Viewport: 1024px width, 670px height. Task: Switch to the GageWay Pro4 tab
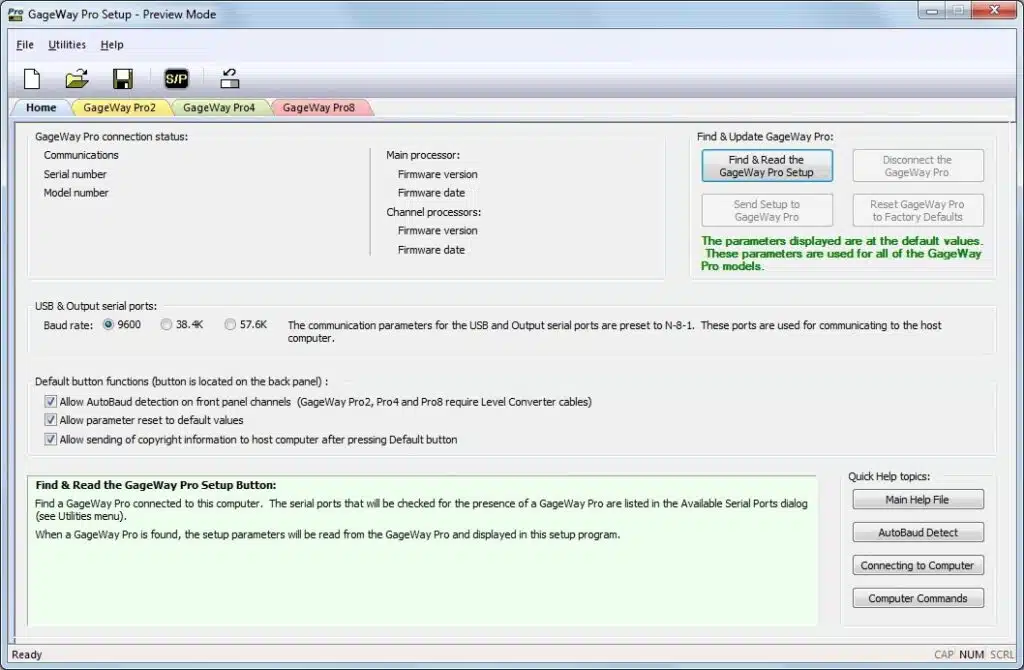(x=219, y=108)
